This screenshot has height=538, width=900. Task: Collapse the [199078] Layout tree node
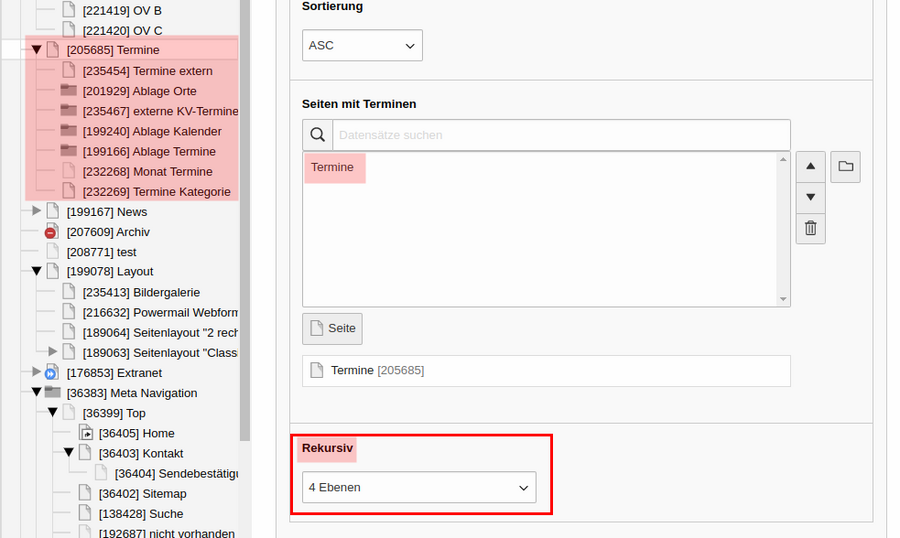pos(36,271)
